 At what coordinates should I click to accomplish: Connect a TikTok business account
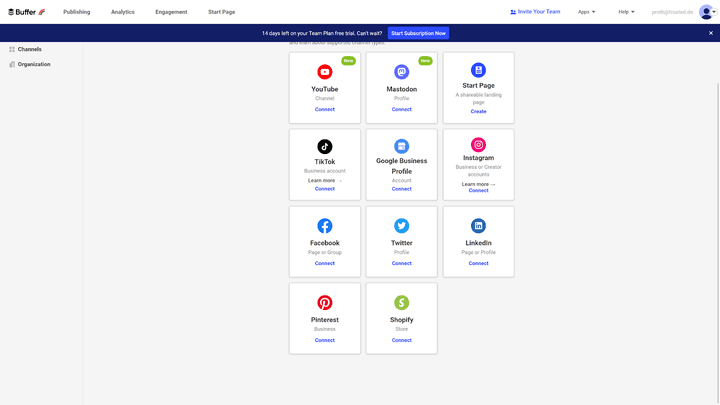point(325,189)
